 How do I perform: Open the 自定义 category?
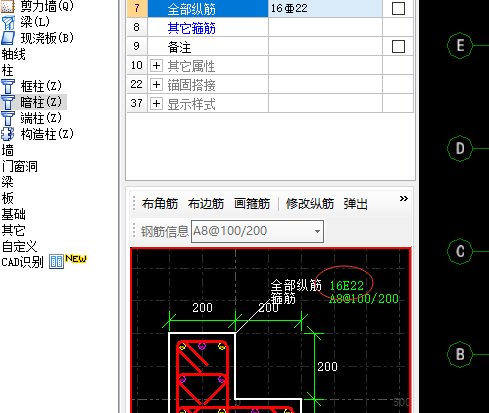(19, 247)
